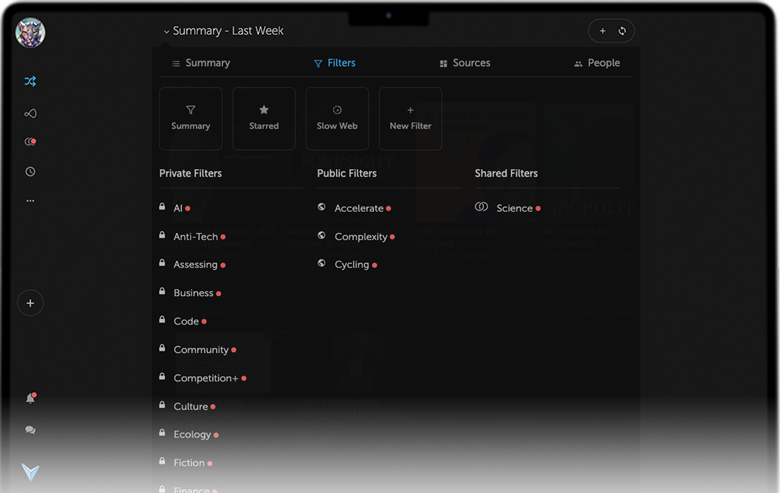Select the Complexity public filter

[360, 237]
